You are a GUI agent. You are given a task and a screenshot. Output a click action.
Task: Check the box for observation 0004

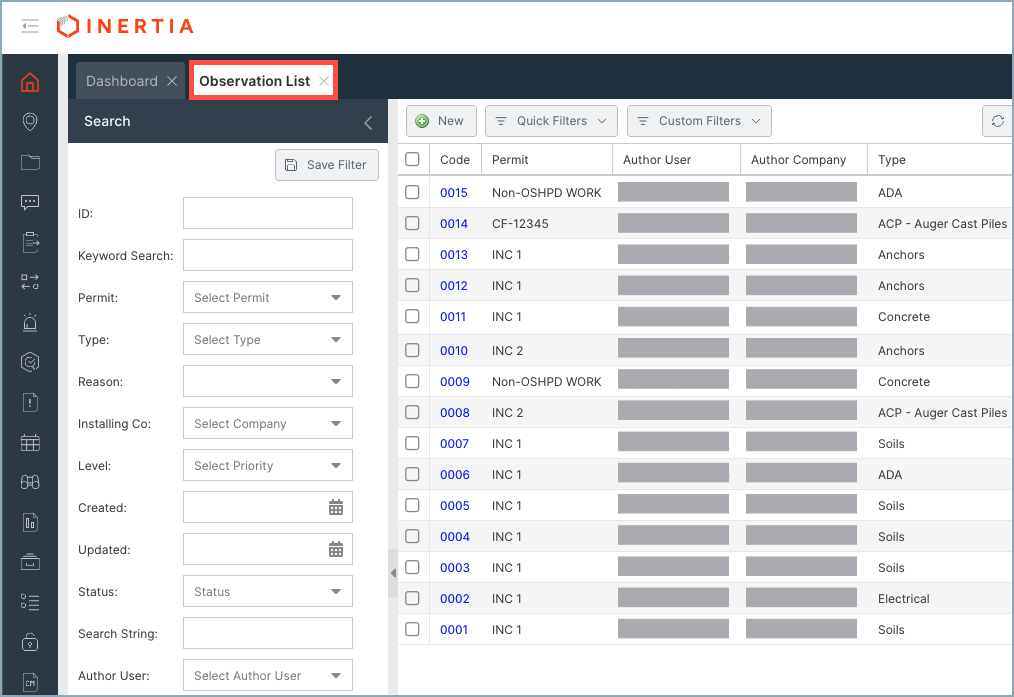click(412, 536)
